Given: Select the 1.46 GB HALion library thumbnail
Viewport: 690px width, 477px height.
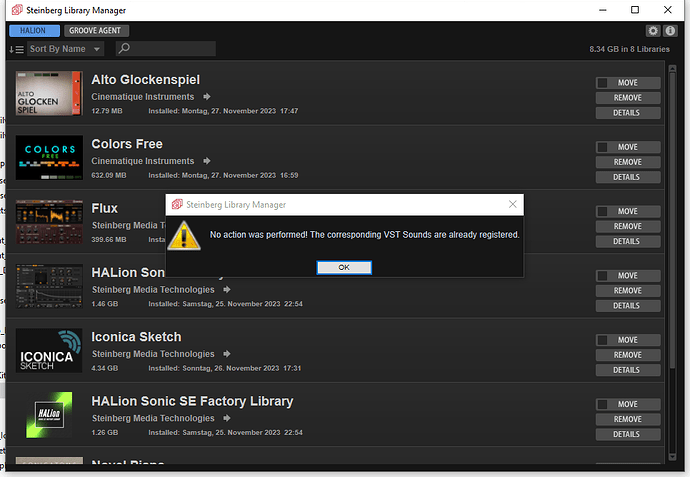Looking at the screenshot, I should click(x=49, y=286).
